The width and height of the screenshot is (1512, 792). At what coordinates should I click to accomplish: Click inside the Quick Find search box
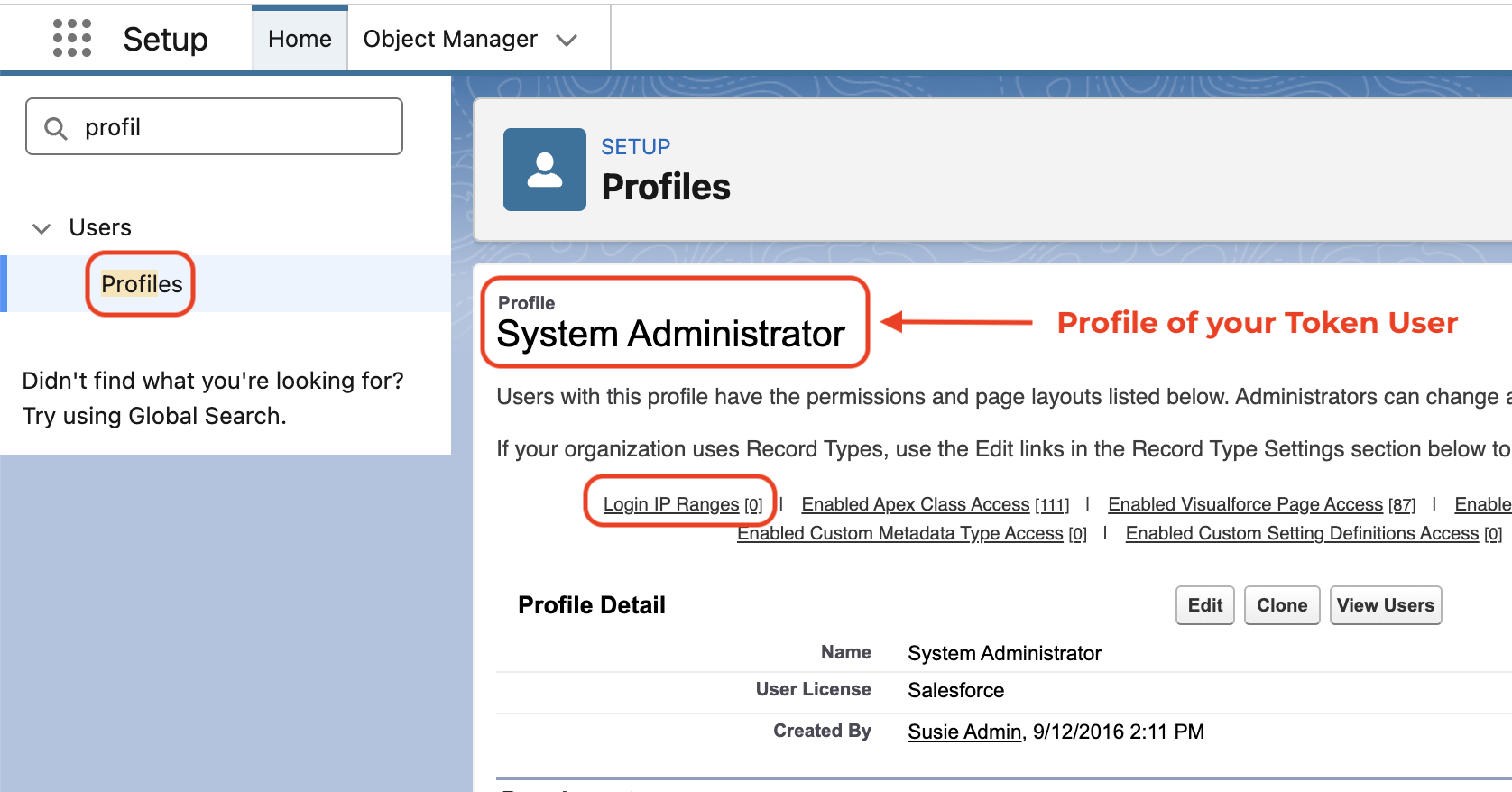[x=215, y=126]
